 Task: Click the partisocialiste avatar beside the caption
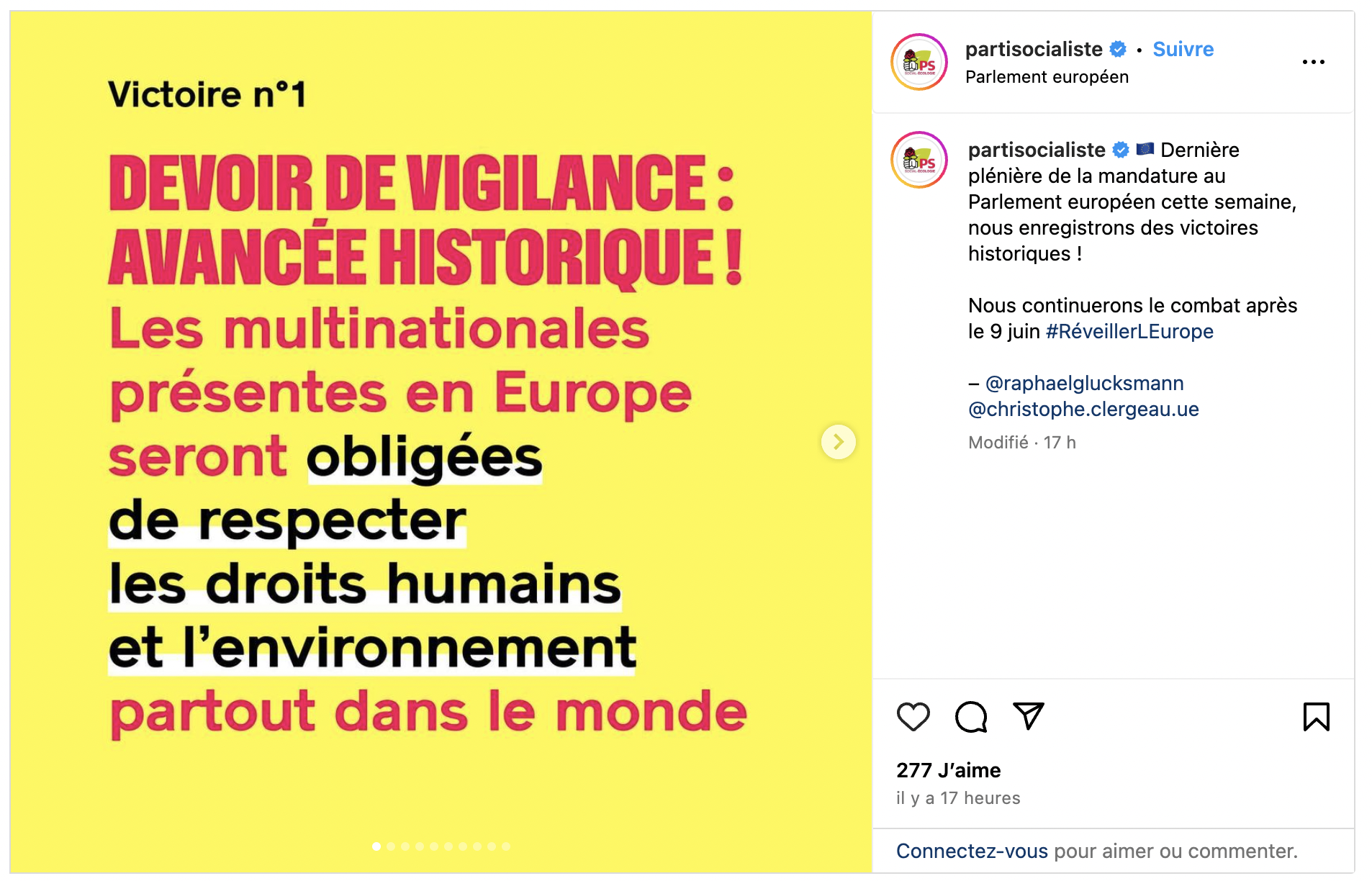click(919, 160)
